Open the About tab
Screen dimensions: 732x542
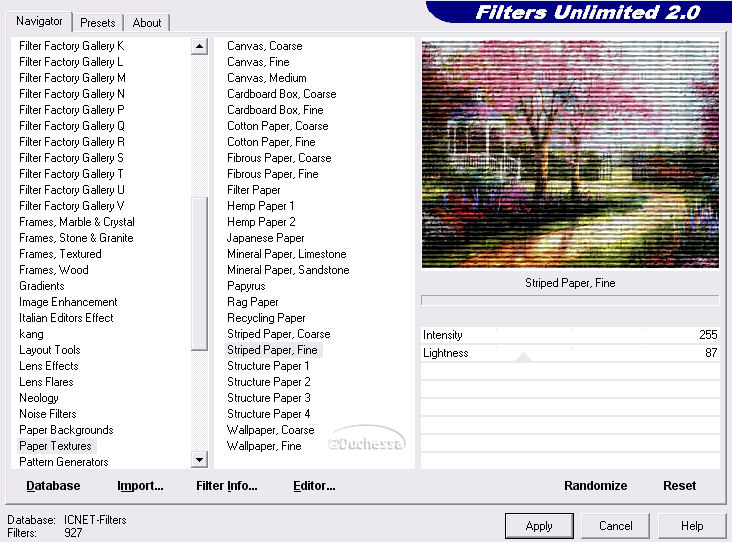pyautogui.click(x=147, y=23)
